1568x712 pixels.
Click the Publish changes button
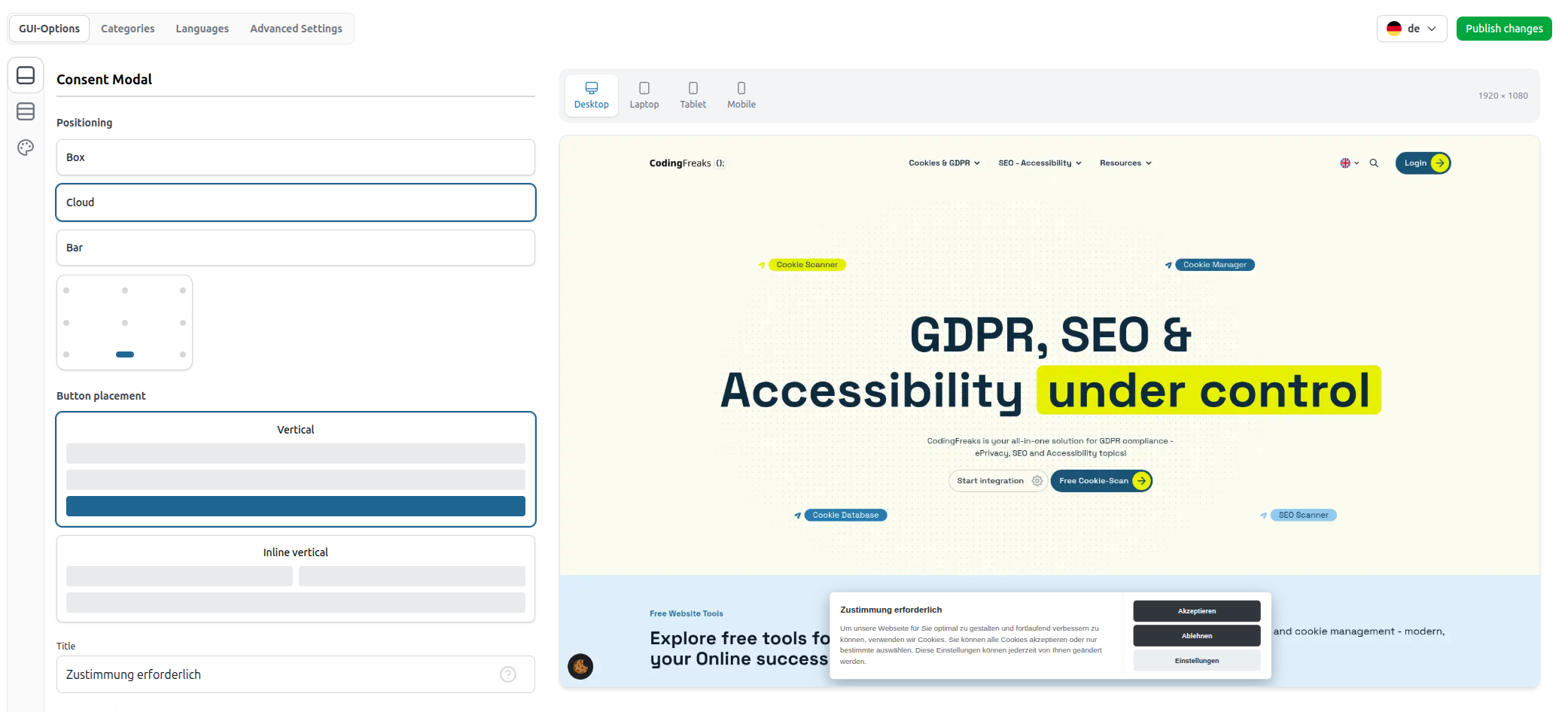pos(1503,29)
